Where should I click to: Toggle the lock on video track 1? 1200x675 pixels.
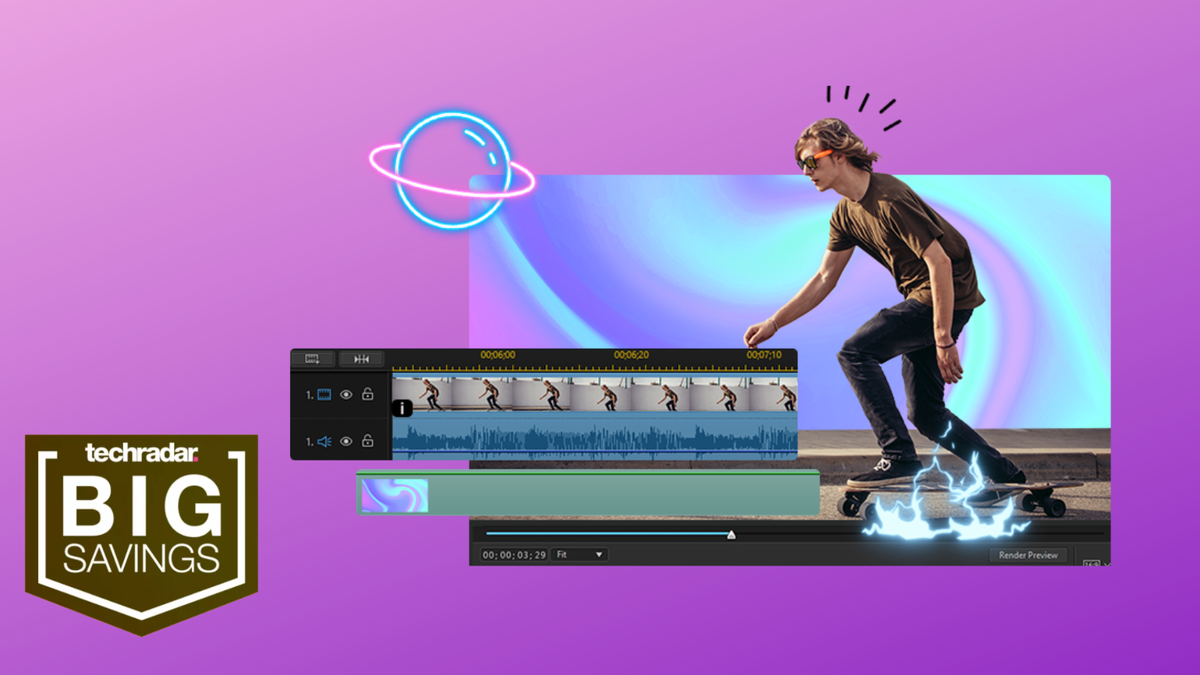(368, 394)
